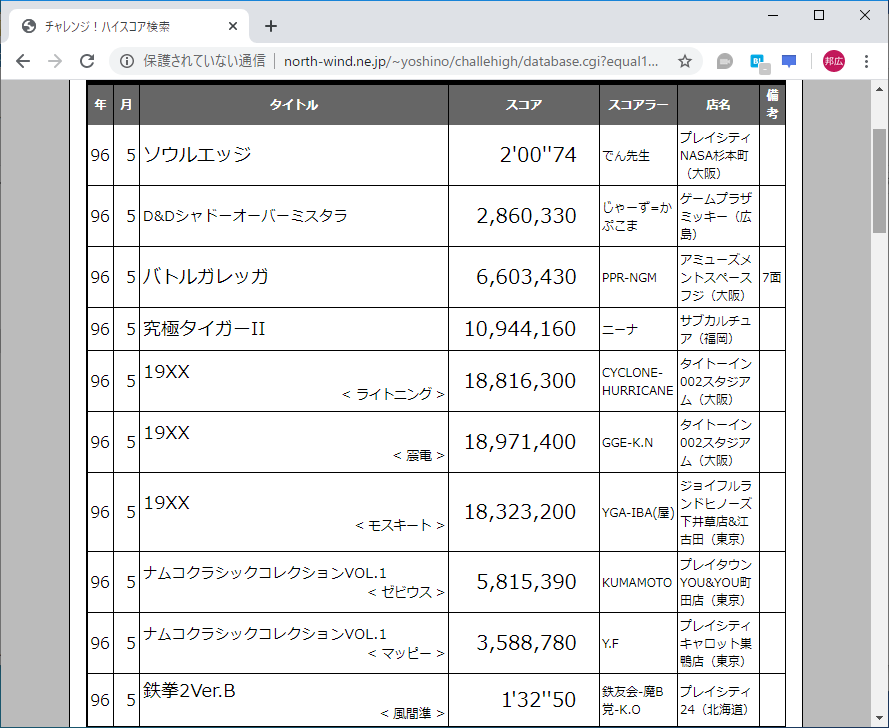Select scorer じゃーず=かぷこま
The height and width of the screenshot is (728, 889).
point(637,216)
